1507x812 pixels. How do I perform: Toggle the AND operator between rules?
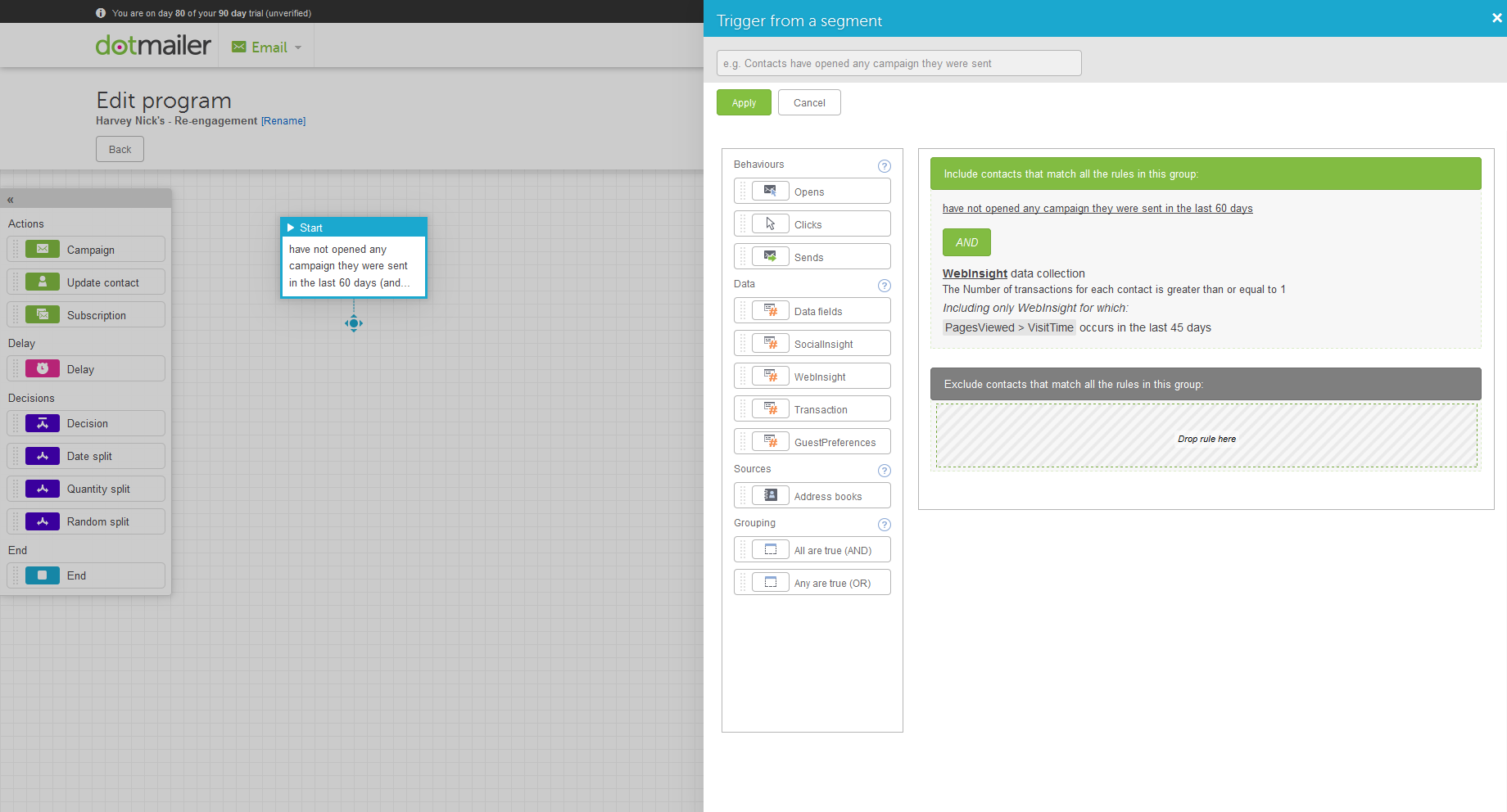click(x=966, y=242)
